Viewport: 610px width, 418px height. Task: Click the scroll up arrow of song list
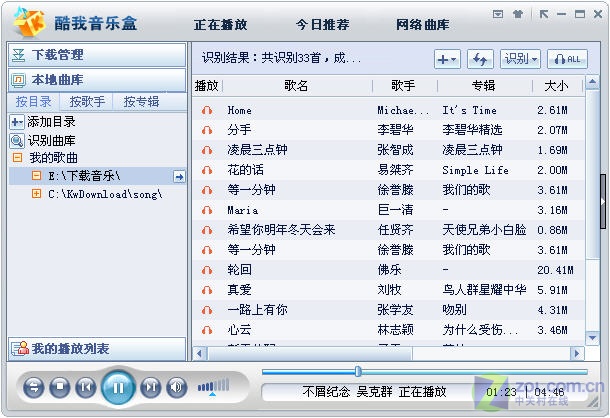[x=592, y=83]
